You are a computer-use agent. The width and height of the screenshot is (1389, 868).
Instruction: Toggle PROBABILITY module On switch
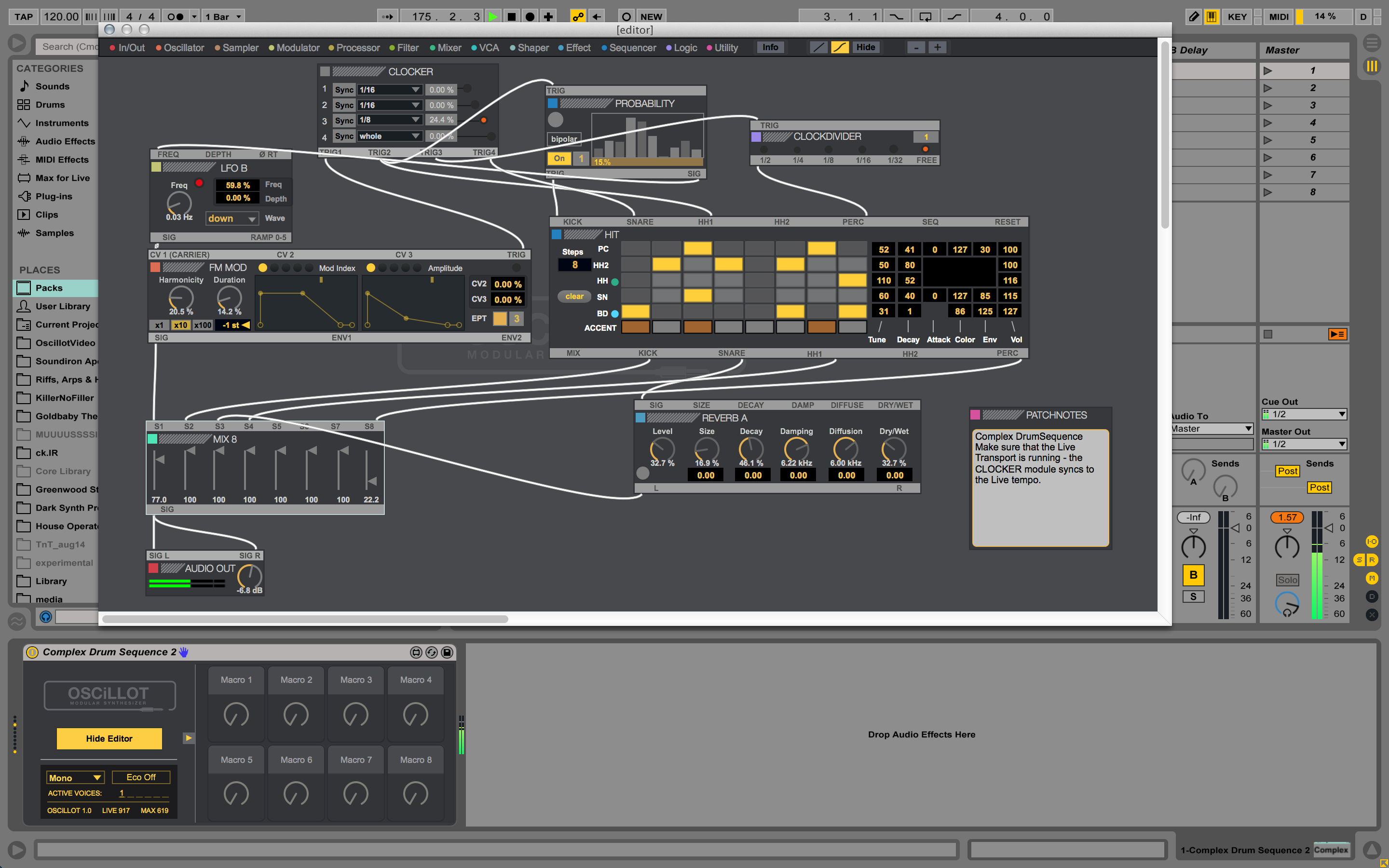click(559, 159)
